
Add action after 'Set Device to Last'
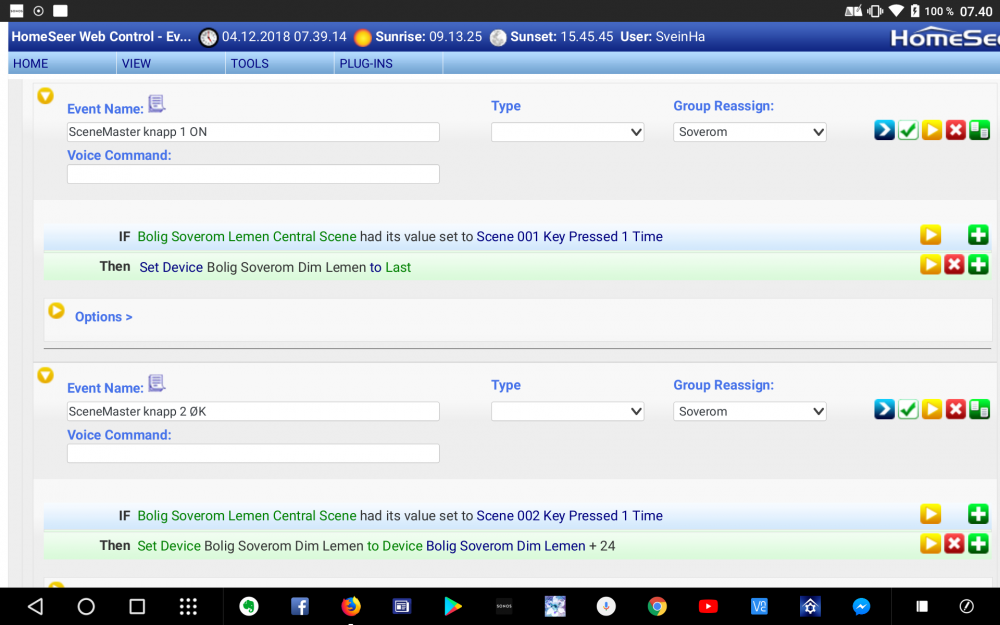point(978,265)
